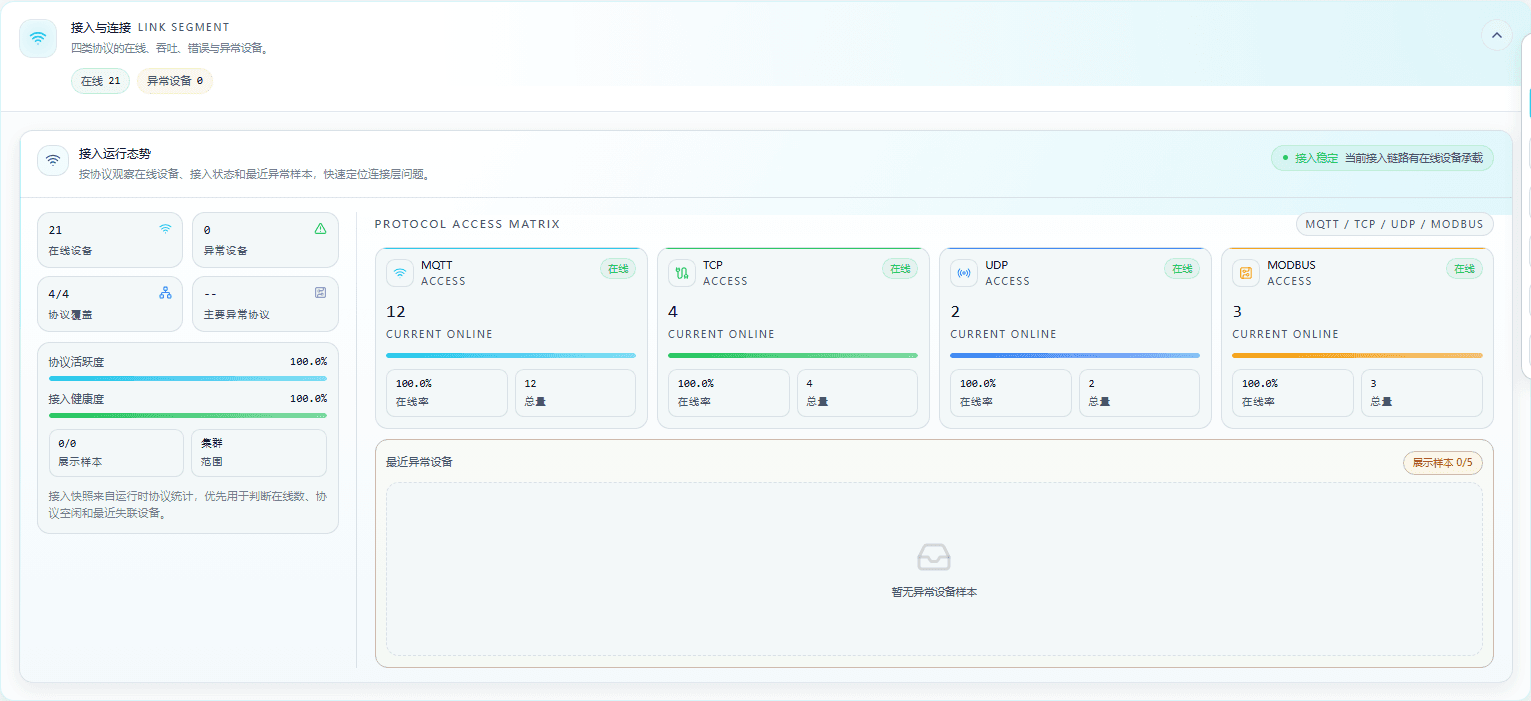Click the MQTT / TCP / UDP / MODBUS pill

point(1395,224)
